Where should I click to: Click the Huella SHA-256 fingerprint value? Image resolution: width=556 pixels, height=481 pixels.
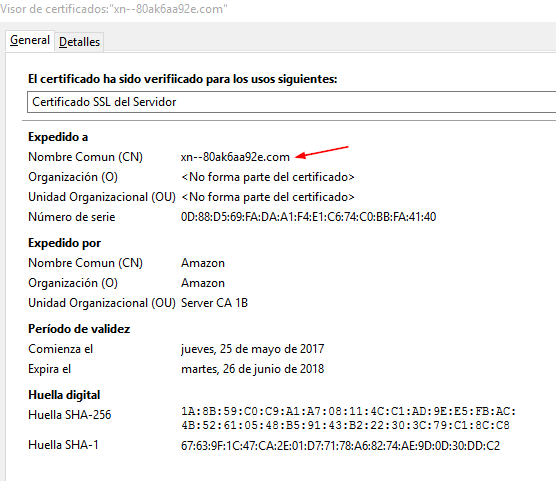(x=348, y=418)
